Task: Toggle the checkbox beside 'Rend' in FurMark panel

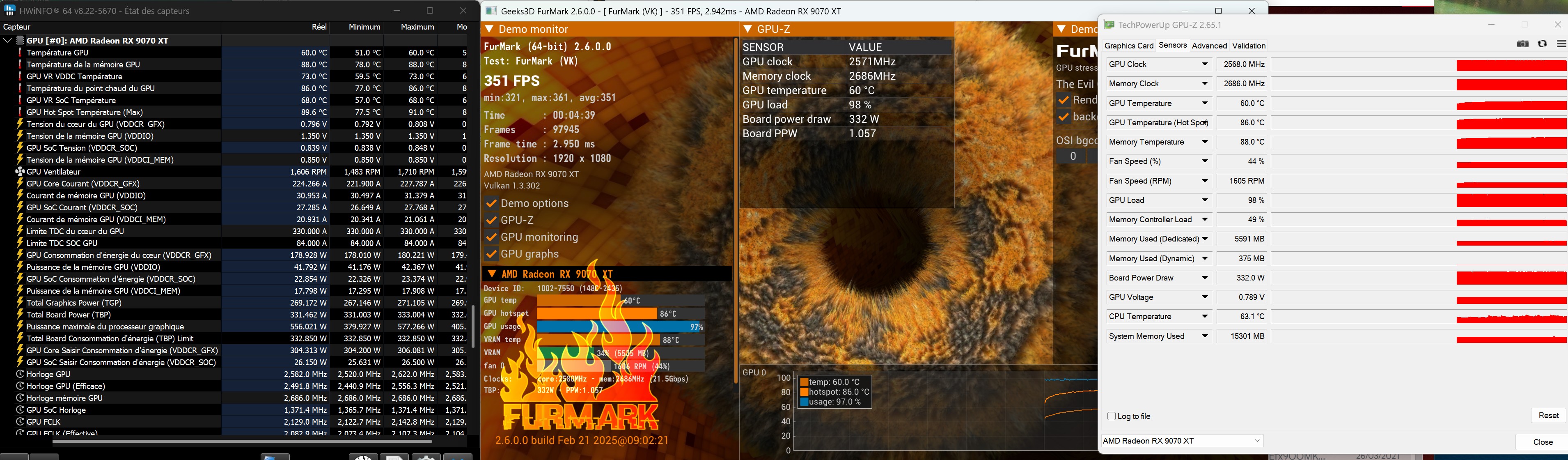Action: [x=1064, y=100]
